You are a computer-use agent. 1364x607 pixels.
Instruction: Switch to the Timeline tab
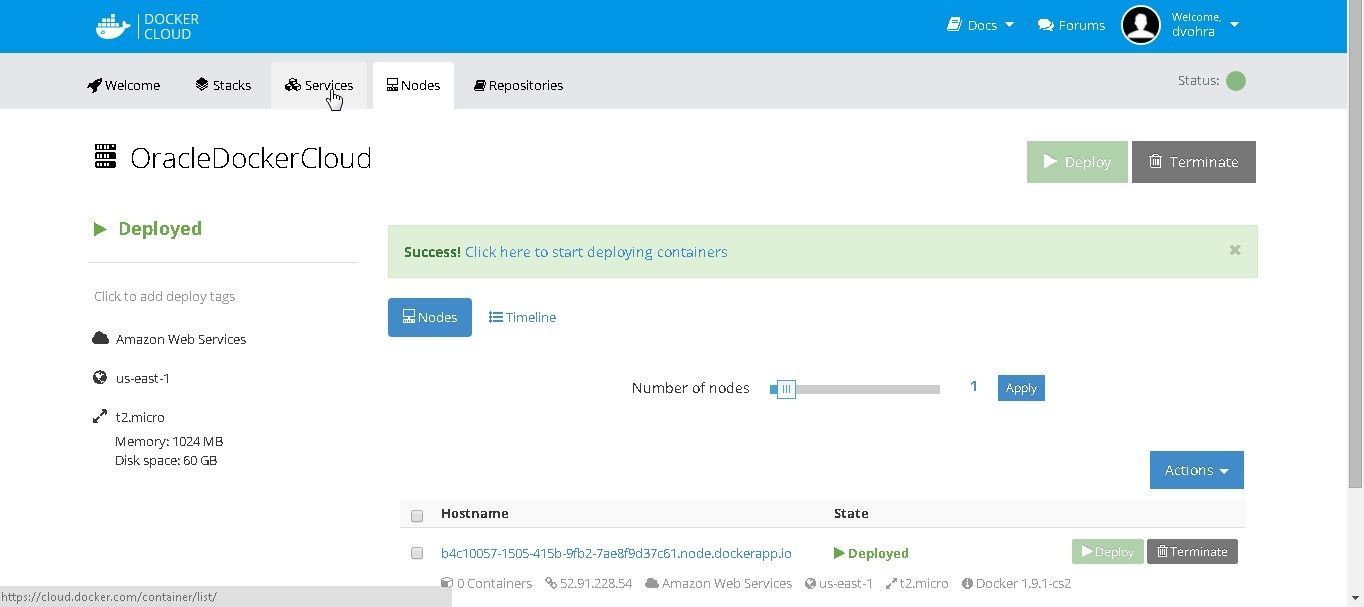pos(522,317)
